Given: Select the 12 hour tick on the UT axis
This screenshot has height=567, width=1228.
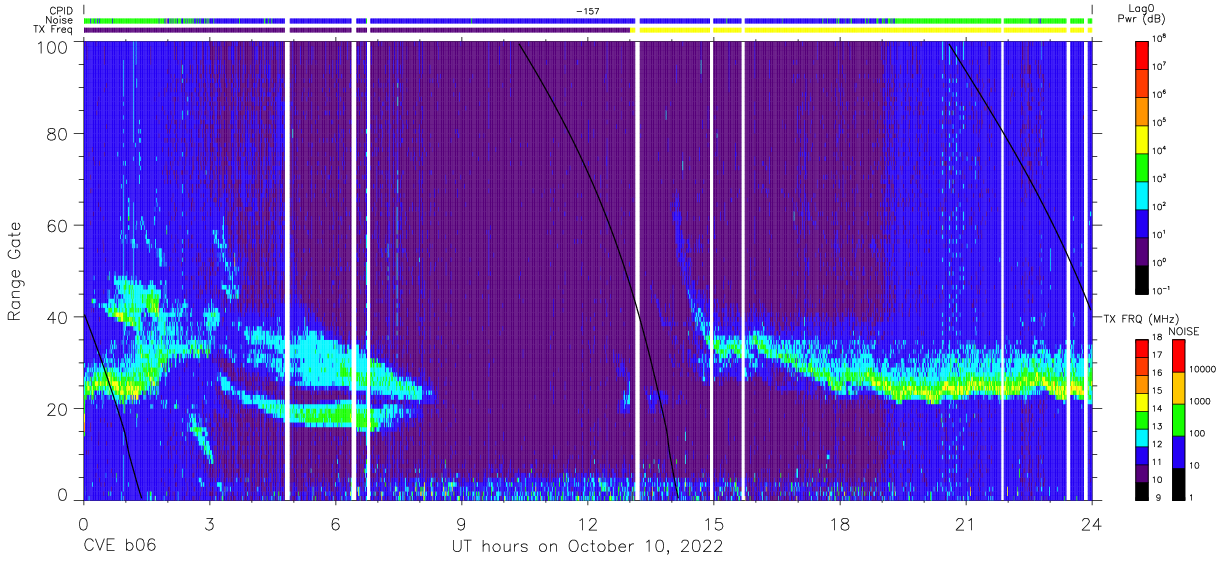Looking at the screenshot, I should pyautogui.click(x=588, y=523).
